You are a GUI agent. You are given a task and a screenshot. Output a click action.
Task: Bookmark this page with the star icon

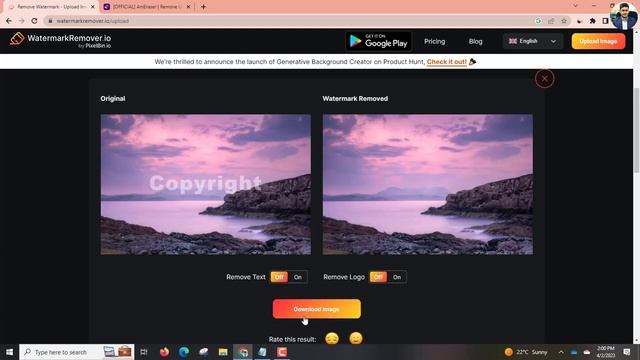pyautogui.click(x=564, y=21)
